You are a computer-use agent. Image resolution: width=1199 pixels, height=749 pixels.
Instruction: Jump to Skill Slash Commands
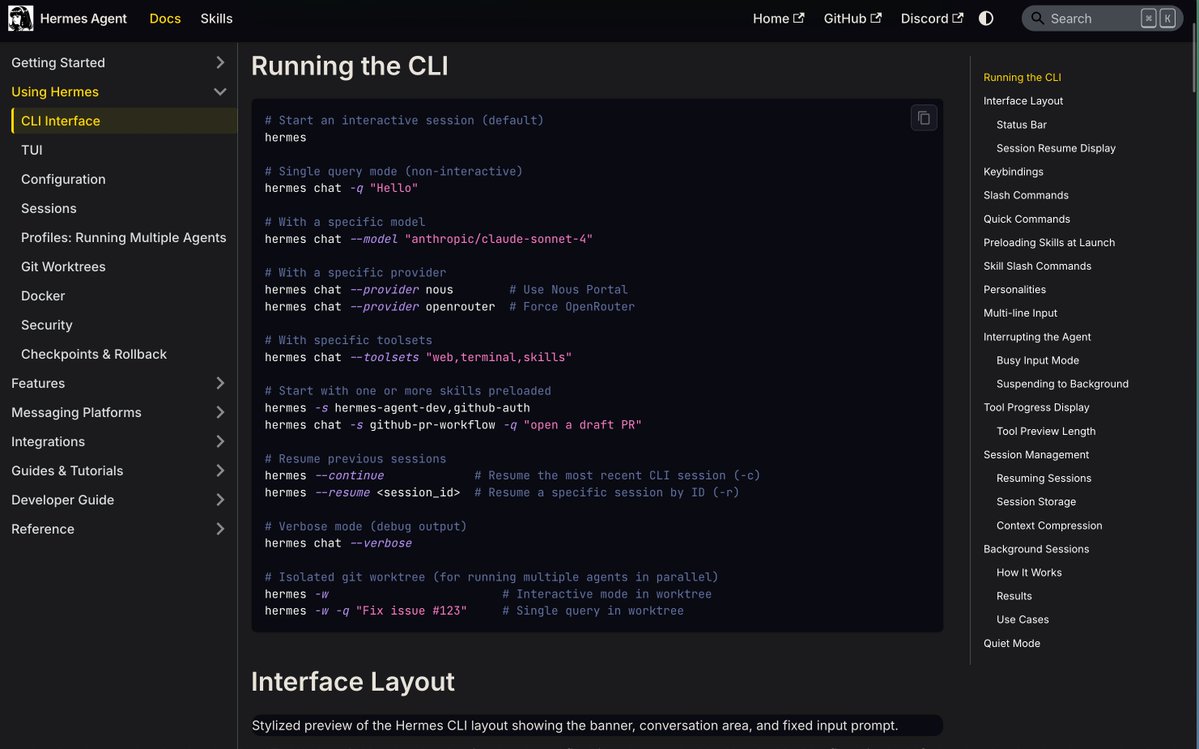coord(1038,266)
